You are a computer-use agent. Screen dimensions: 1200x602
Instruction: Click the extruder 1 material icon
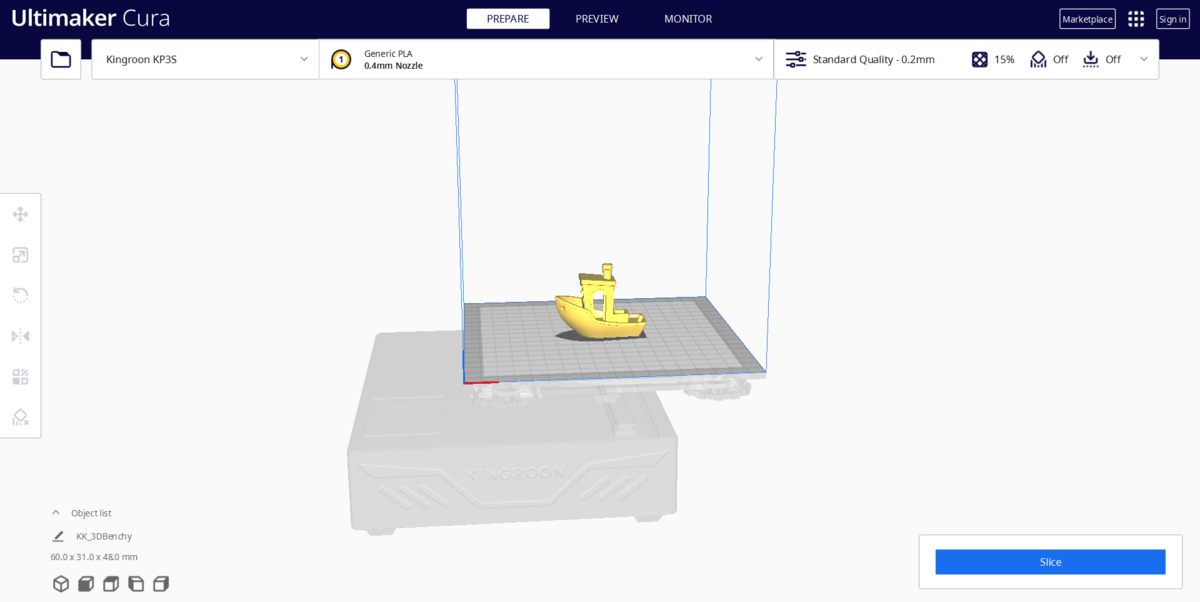pos(341,60)
